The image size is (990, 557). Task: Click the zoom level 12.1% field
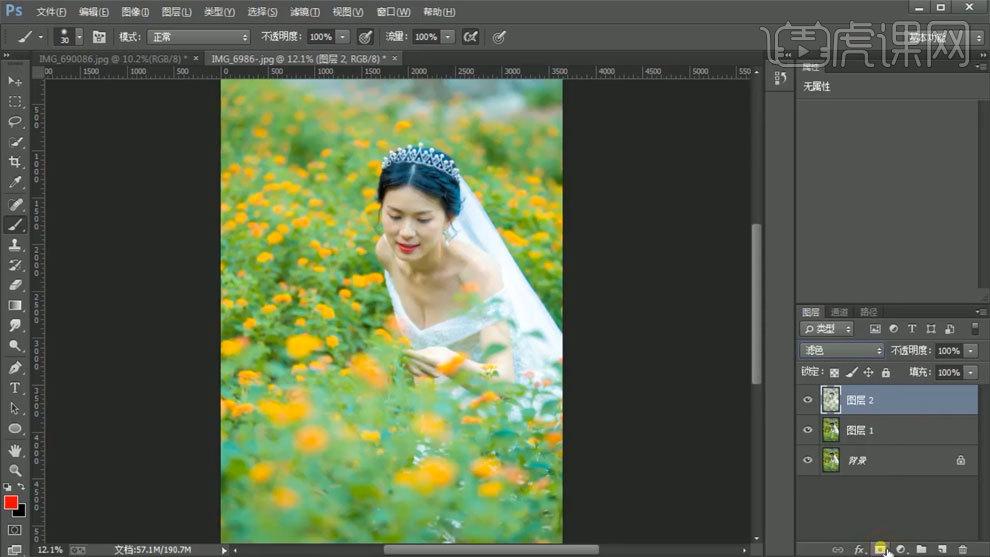point(50,550)
